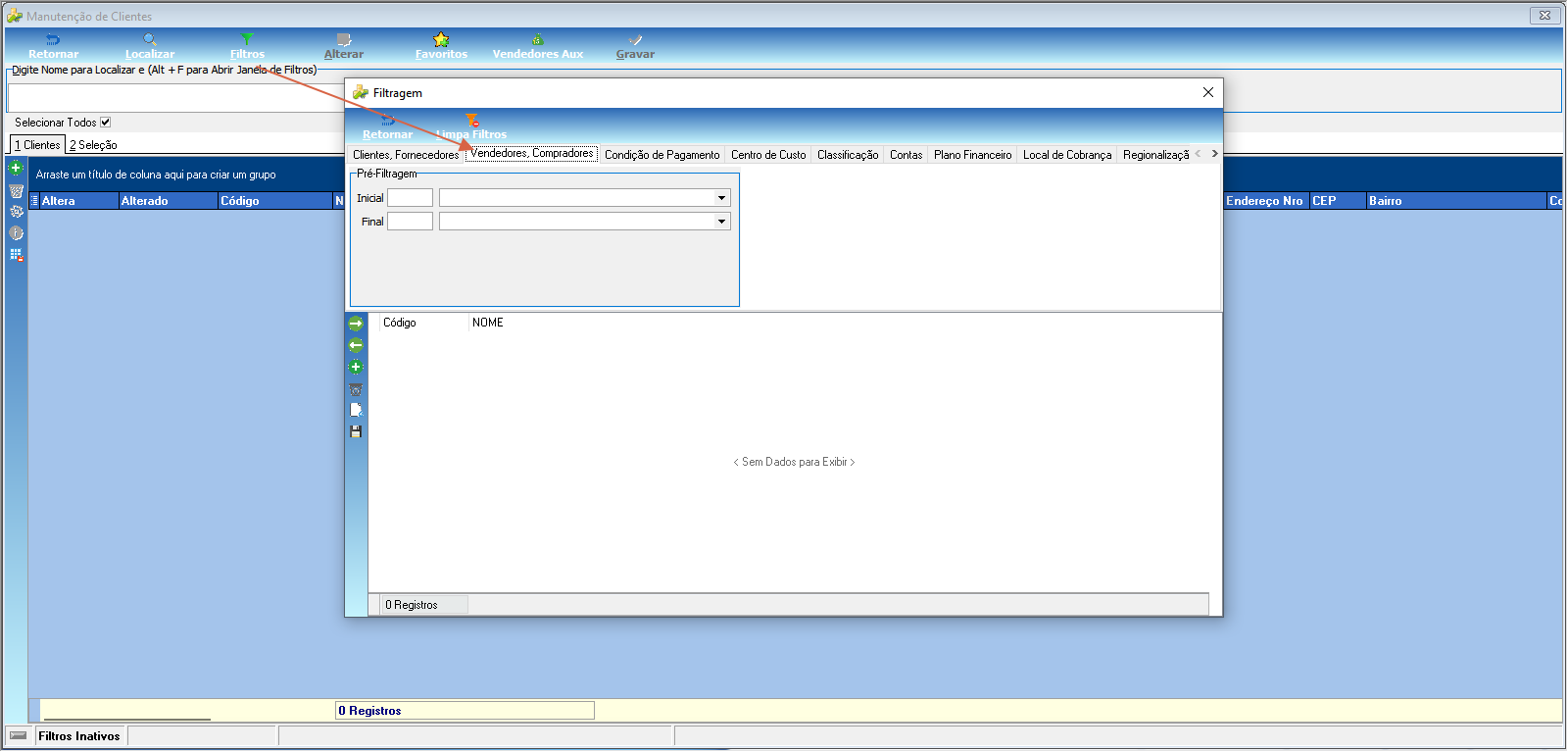Image resolution: width=1568 pixels, height=752 pixels.
Task: Select the Vendedores, Compradores tab
Action: [x=531, y=154]
